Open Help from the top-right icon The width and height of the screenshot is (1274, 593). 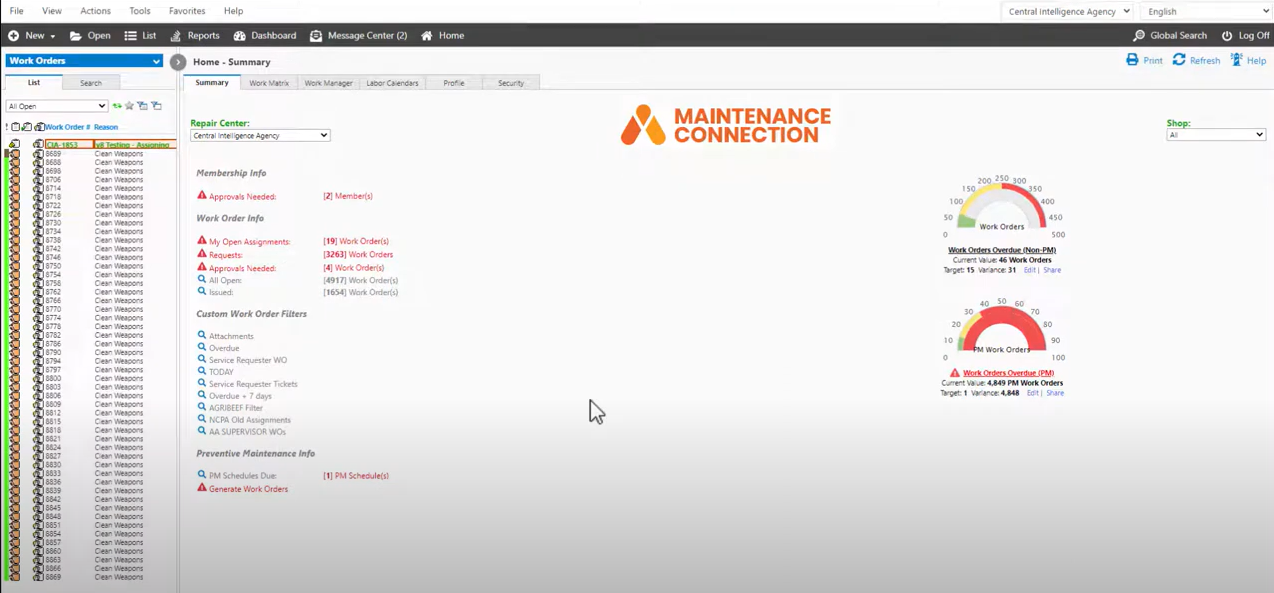tap(1236, 60)
